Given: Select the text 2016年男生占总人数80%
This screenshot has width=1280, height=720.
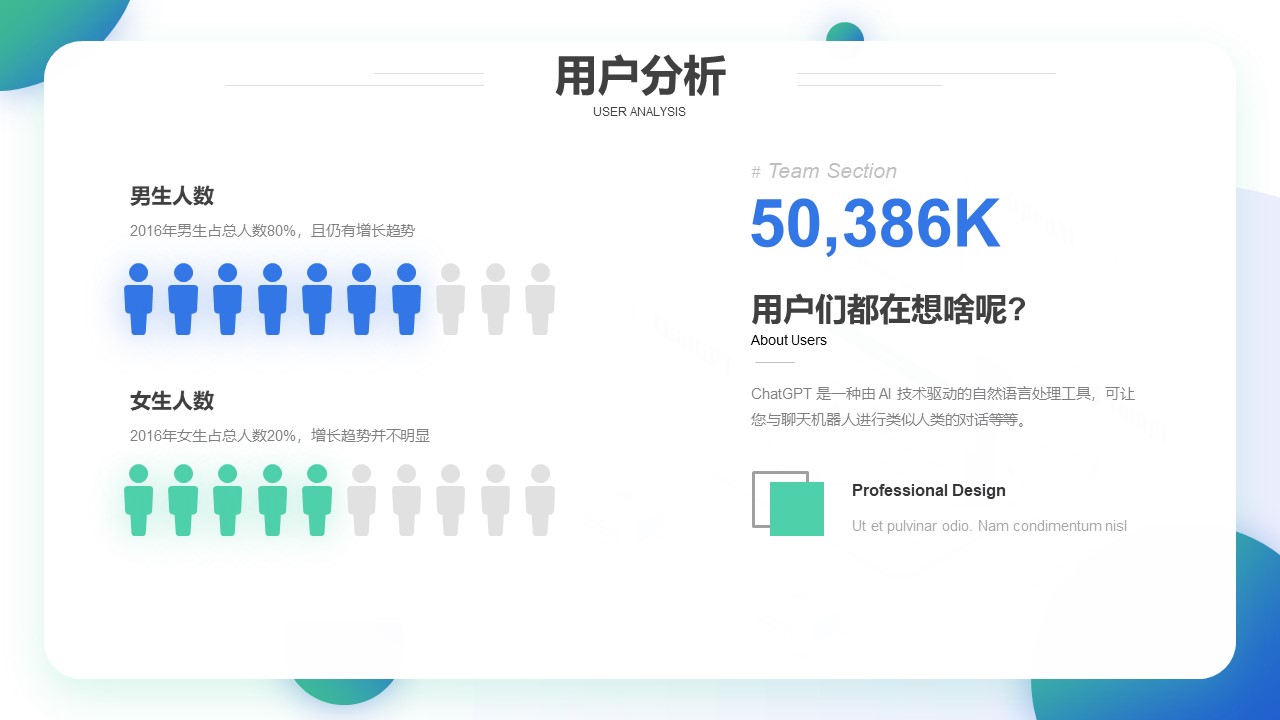Looking at the screenshot, I should click(x=213, y=231).
